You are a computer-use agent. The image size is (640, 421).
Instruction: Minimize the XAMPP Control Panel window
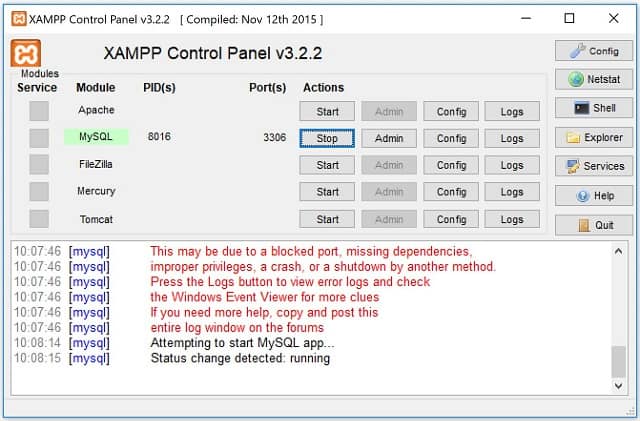click(x=526, y=18)
